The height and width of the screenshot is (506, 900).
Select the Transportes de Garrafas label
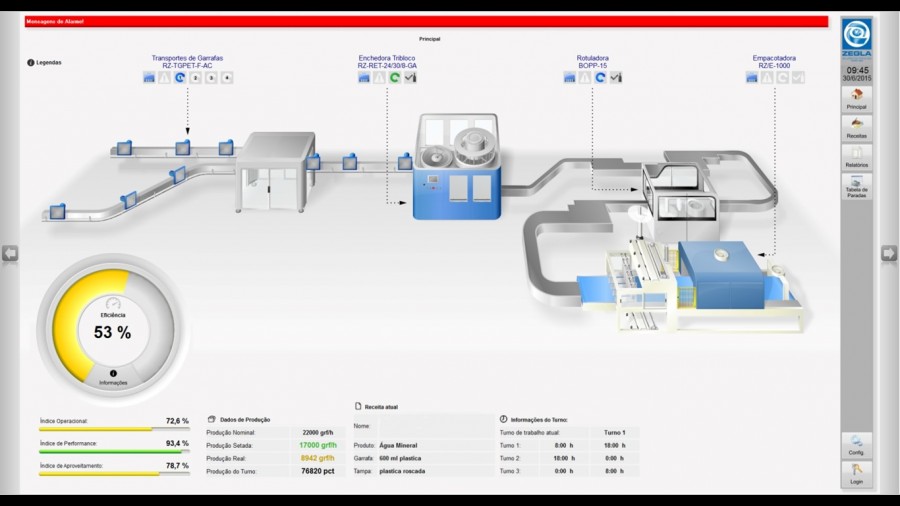coord(187,62)
